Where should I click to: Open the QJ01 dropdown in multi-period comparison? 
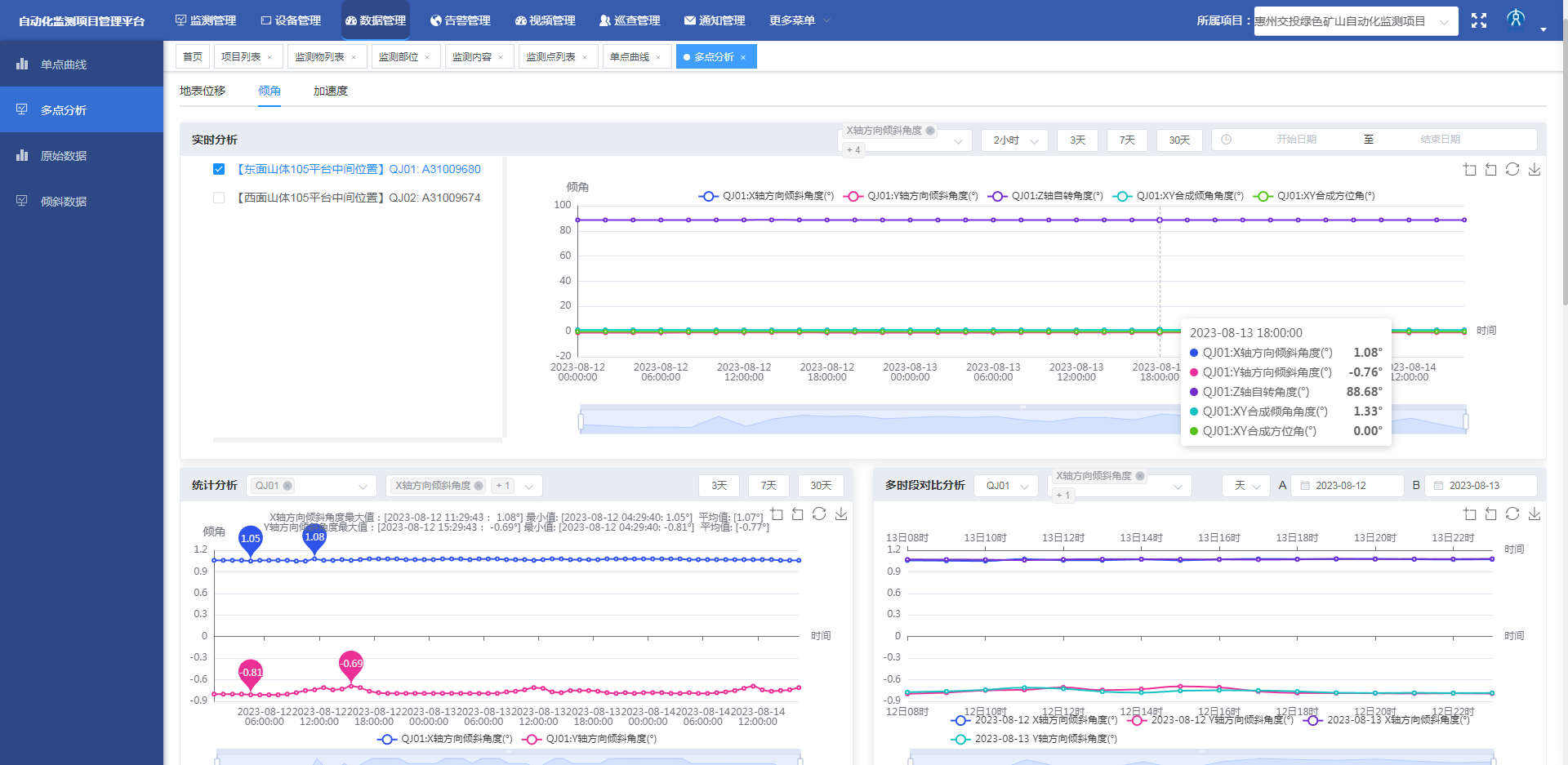(x=1006, y=486)
